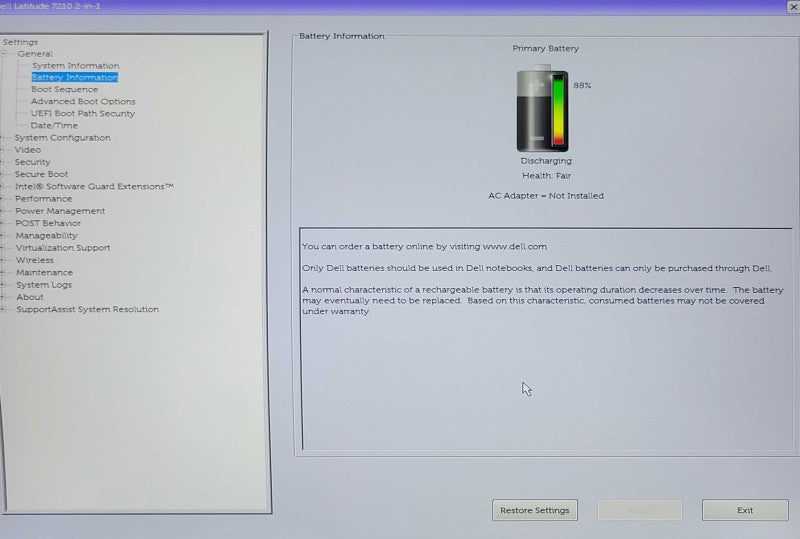The width and height of the screenshot is (800, 539).
Task: Click the battery green charge level bar
Action: point(559,110)
